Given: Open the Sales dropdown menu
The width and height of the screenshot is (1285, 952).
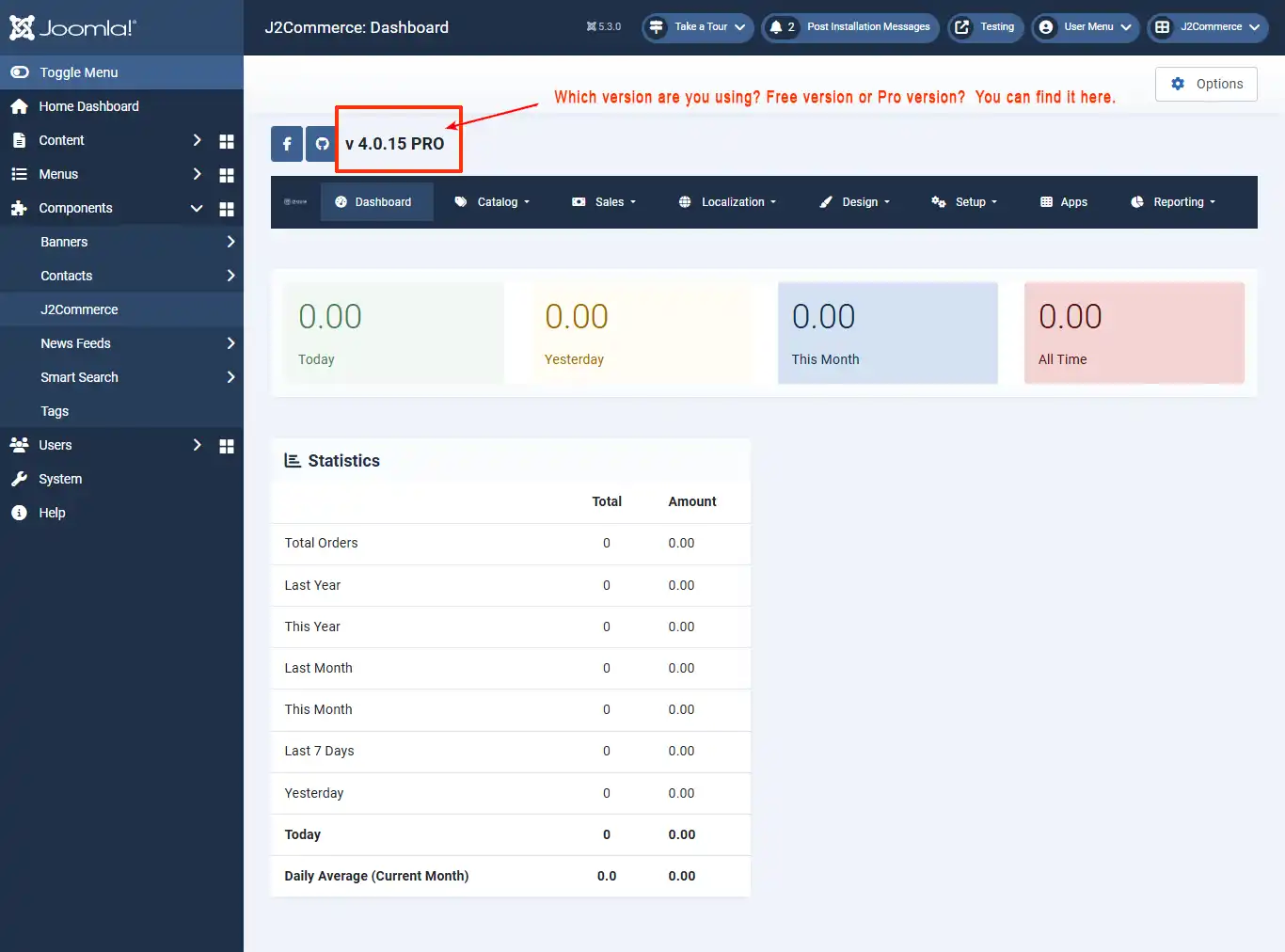Looking at the screenshot, I should (604, 202).
